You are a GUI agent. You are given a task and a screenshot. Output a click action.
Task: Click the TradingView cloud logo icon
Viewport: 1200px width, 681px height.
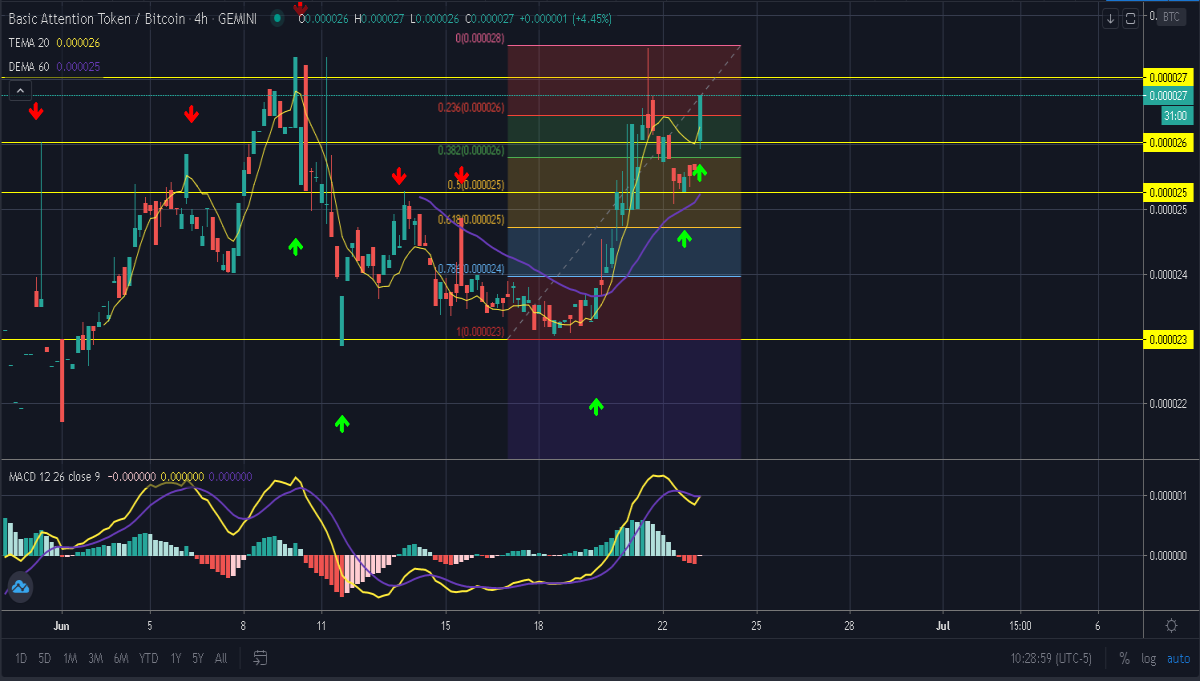[x=19, y=587]
